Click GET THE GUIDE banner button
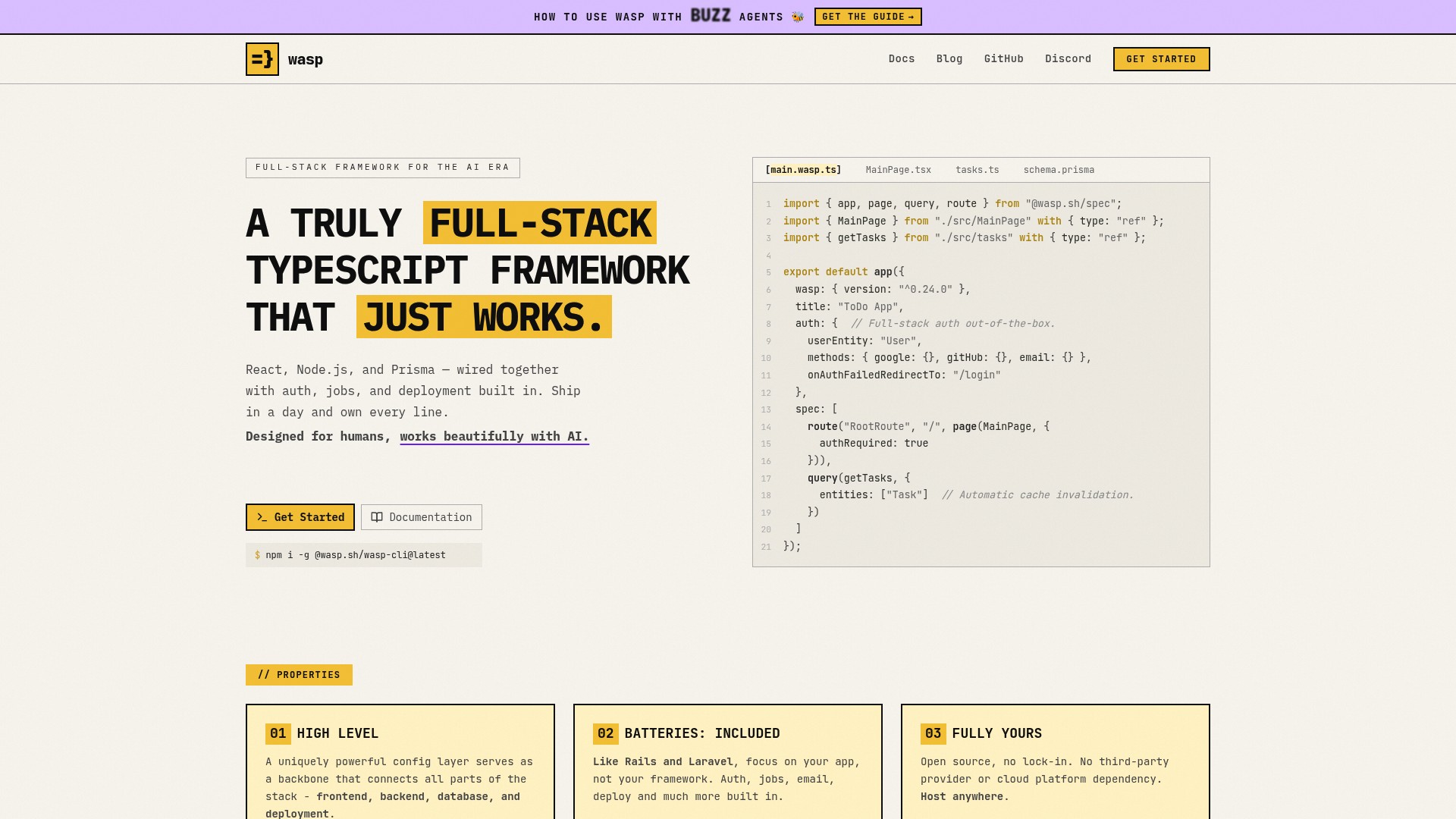The width and height of the screenshot is (1456, 819). tap(868, 17)
